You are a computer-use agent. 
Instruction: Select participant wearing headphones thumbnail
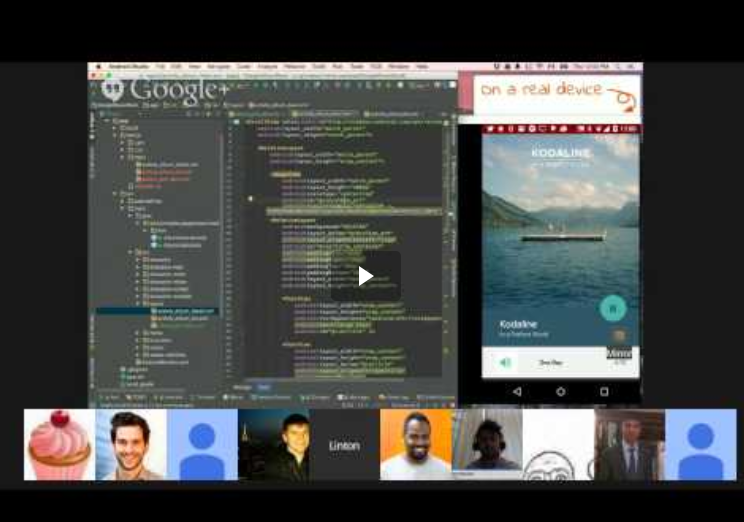click(486, 445)
